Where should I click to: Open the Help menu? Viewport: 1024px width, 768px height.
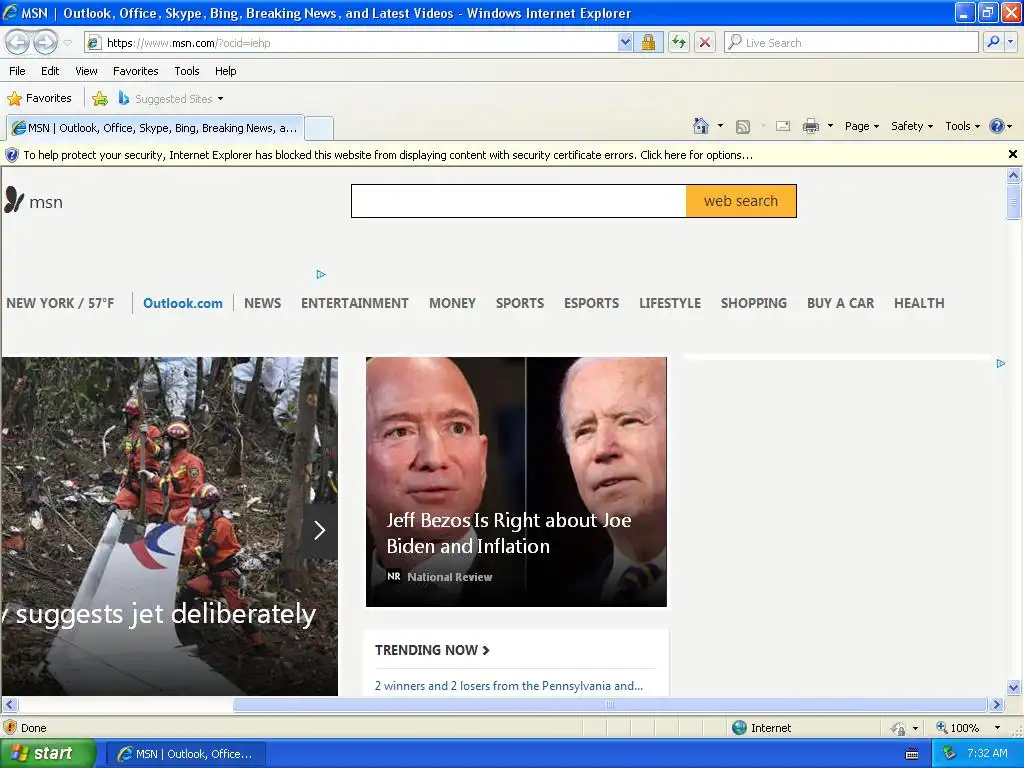click(226, 71)
